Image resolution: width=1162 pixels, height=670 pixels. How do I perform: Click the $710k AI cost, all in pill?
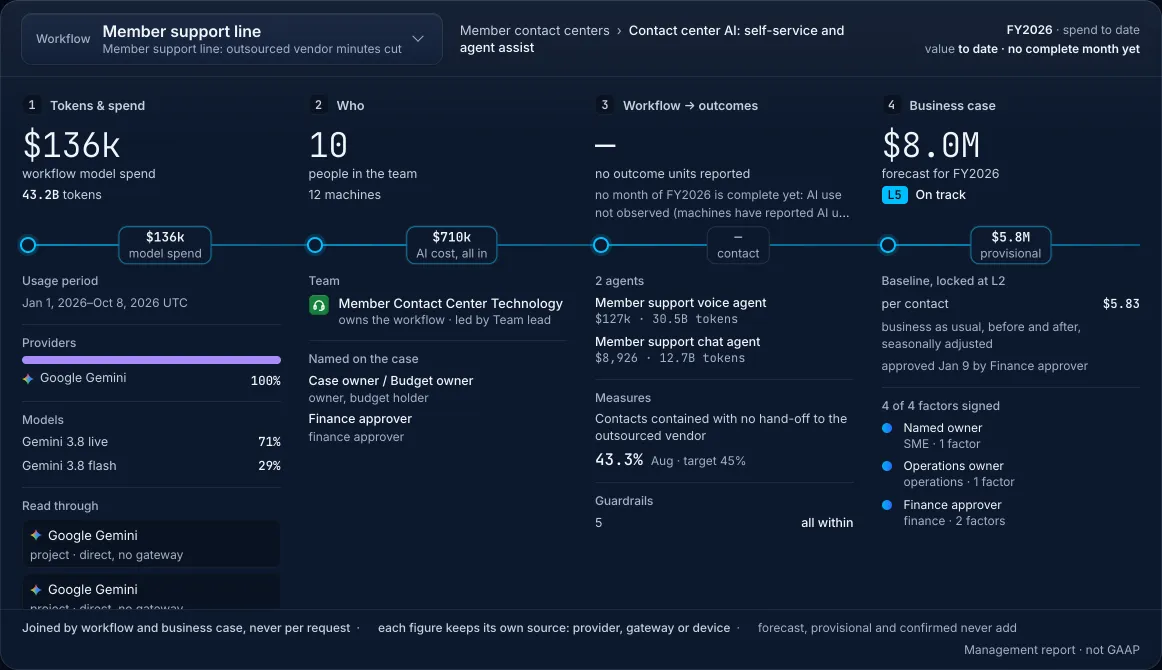pos(451,245)
